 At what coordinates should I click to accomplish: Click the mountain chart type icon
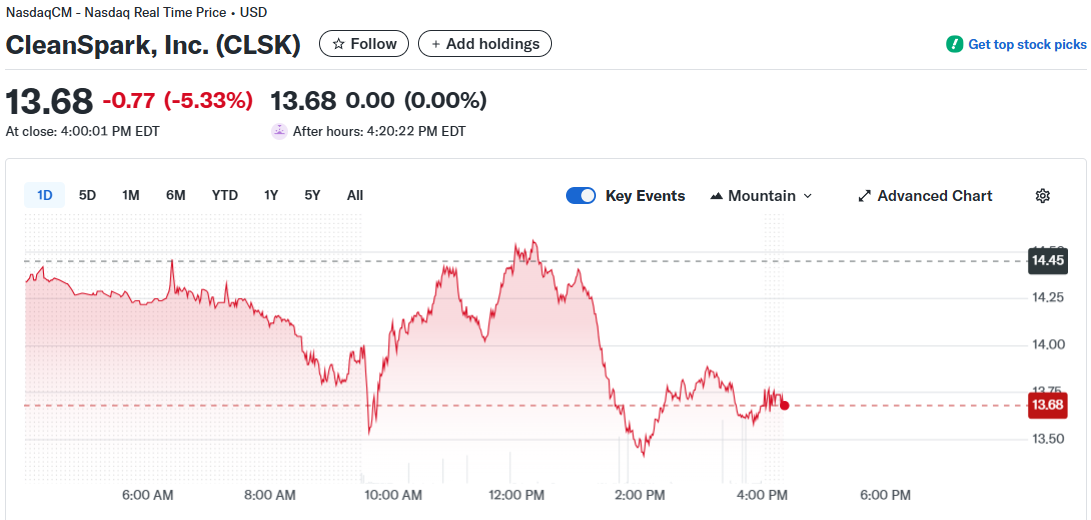point(716,196)
